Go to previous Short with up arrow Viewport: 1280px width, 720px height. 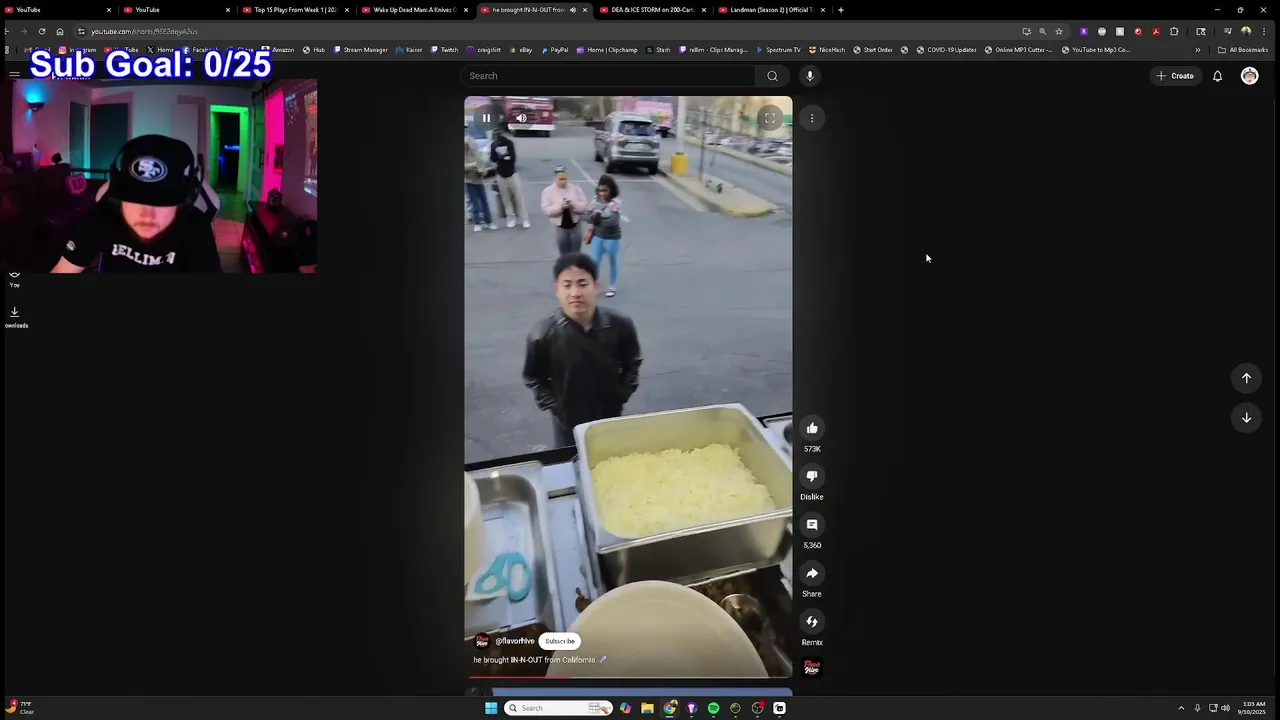click(1246, 378)
